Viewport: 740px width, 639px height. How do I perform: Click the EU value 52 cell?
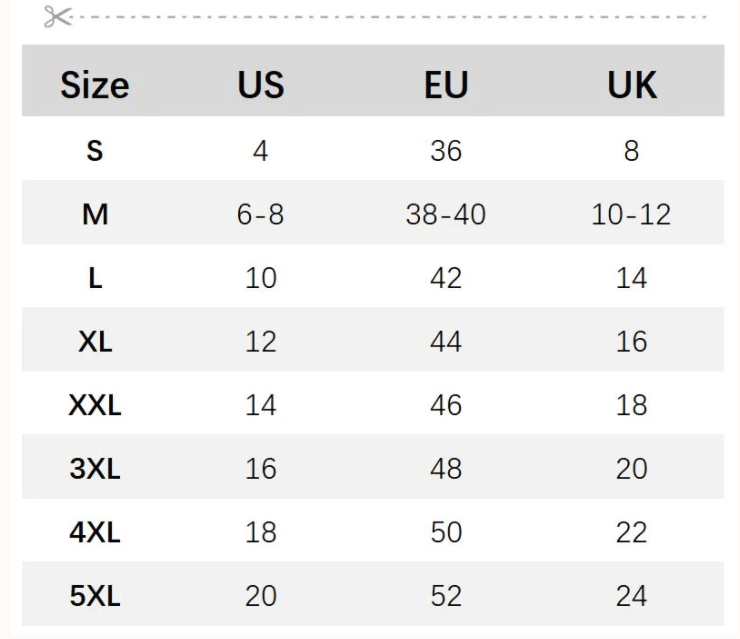click(x=446, y=597)
